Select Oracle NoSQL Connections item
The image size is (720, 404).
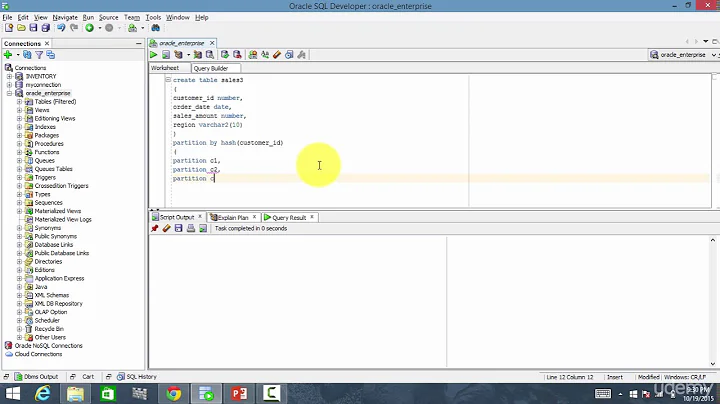[48, 346]
